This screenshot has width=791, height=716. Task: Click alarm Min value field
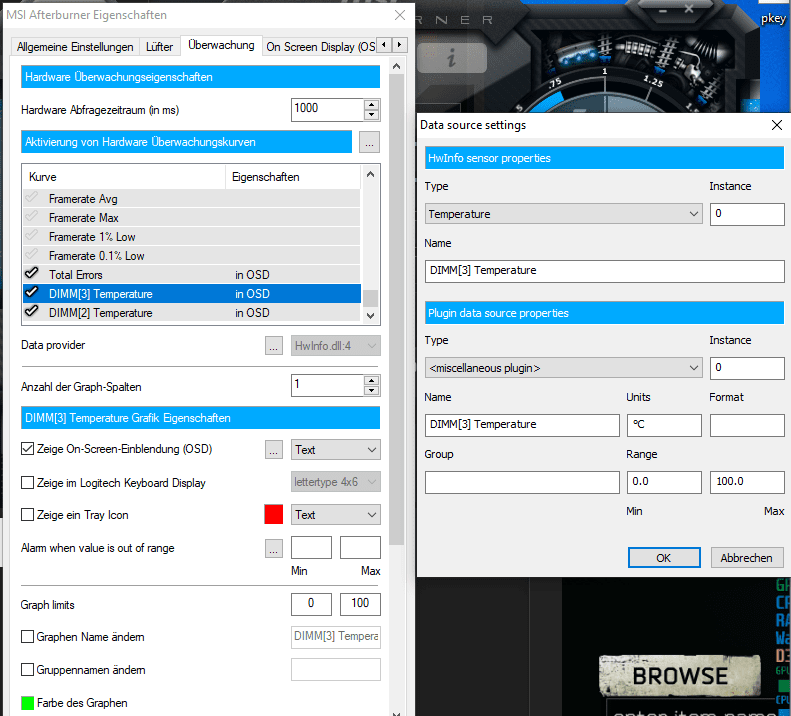[311, 547]
